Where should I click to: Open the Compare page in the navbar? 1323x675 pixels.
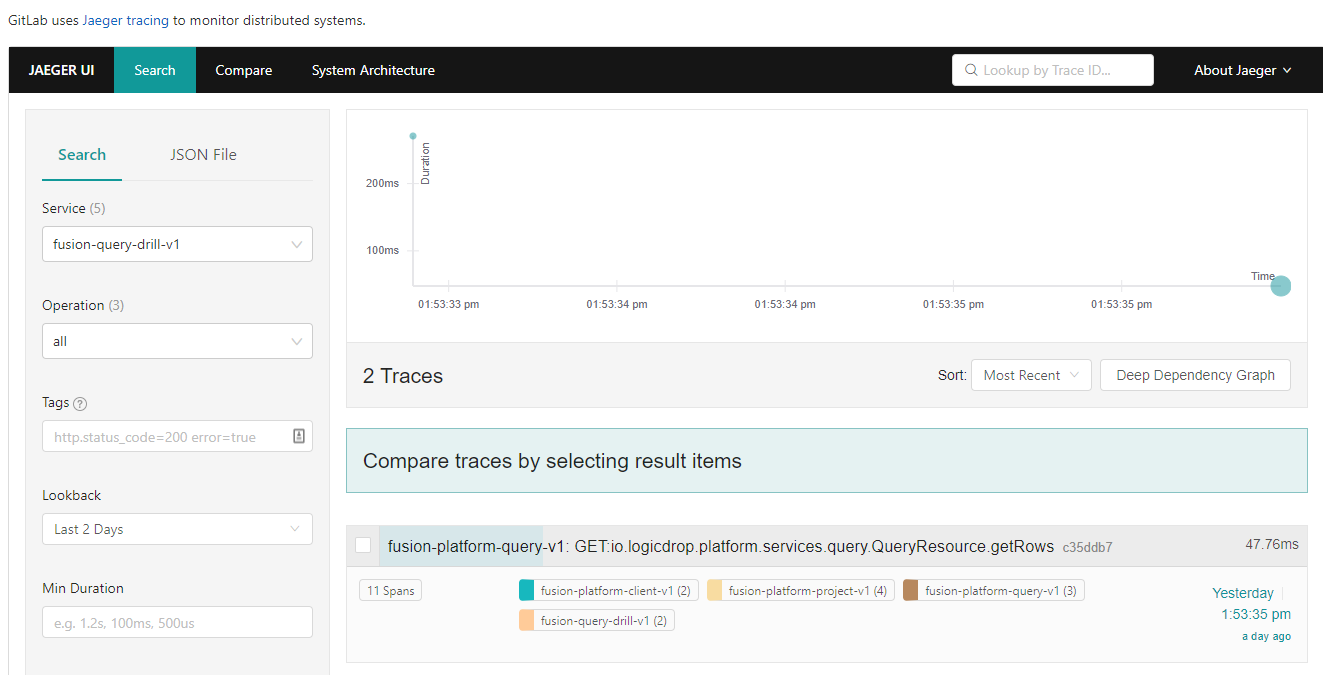(244, 70)
